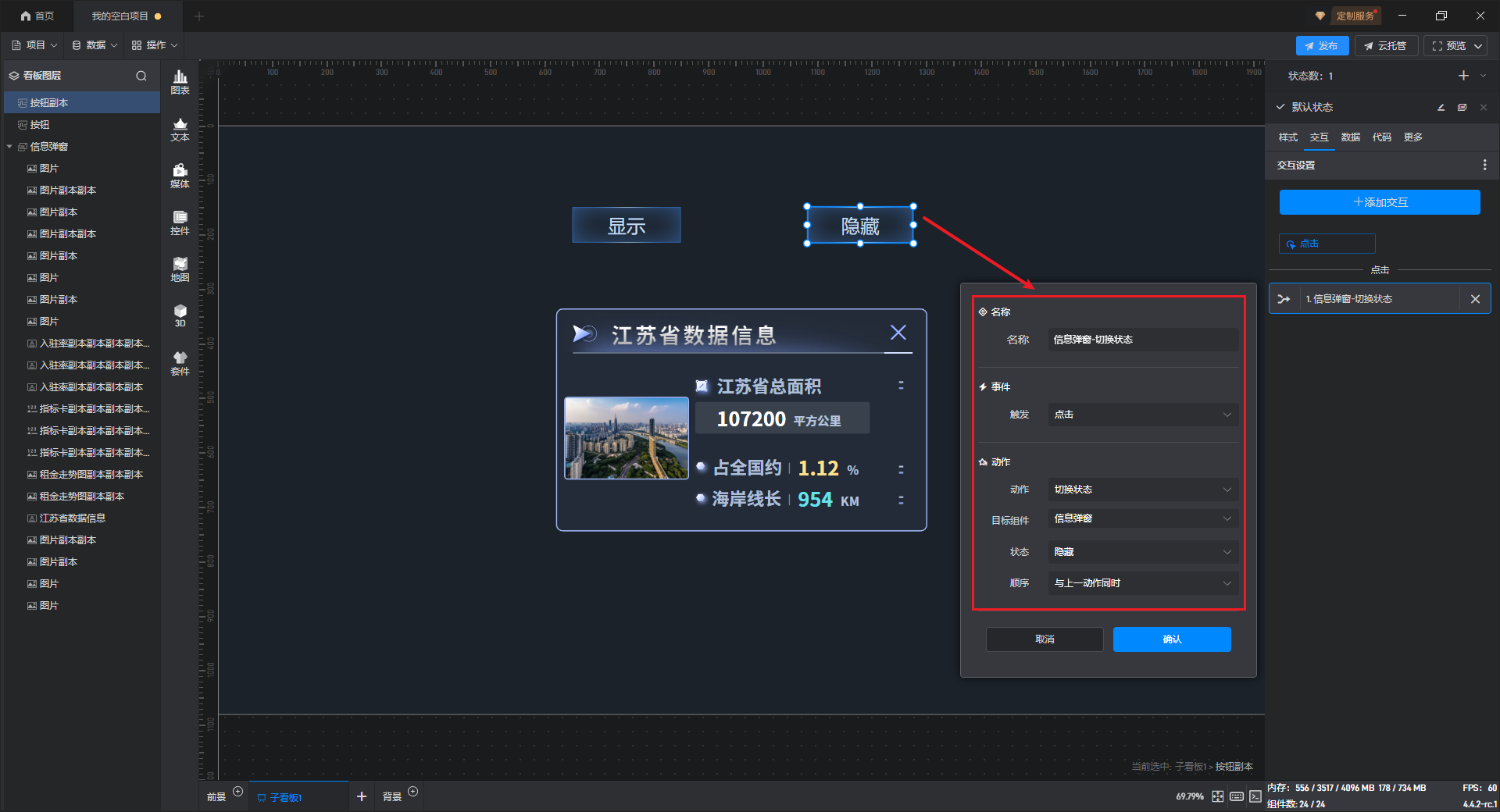Image resolution: width=1500 pixels, height=812 pixels.
Task: Switch to the 数据 tab in properties panel
Action: tap(1350, 137)
